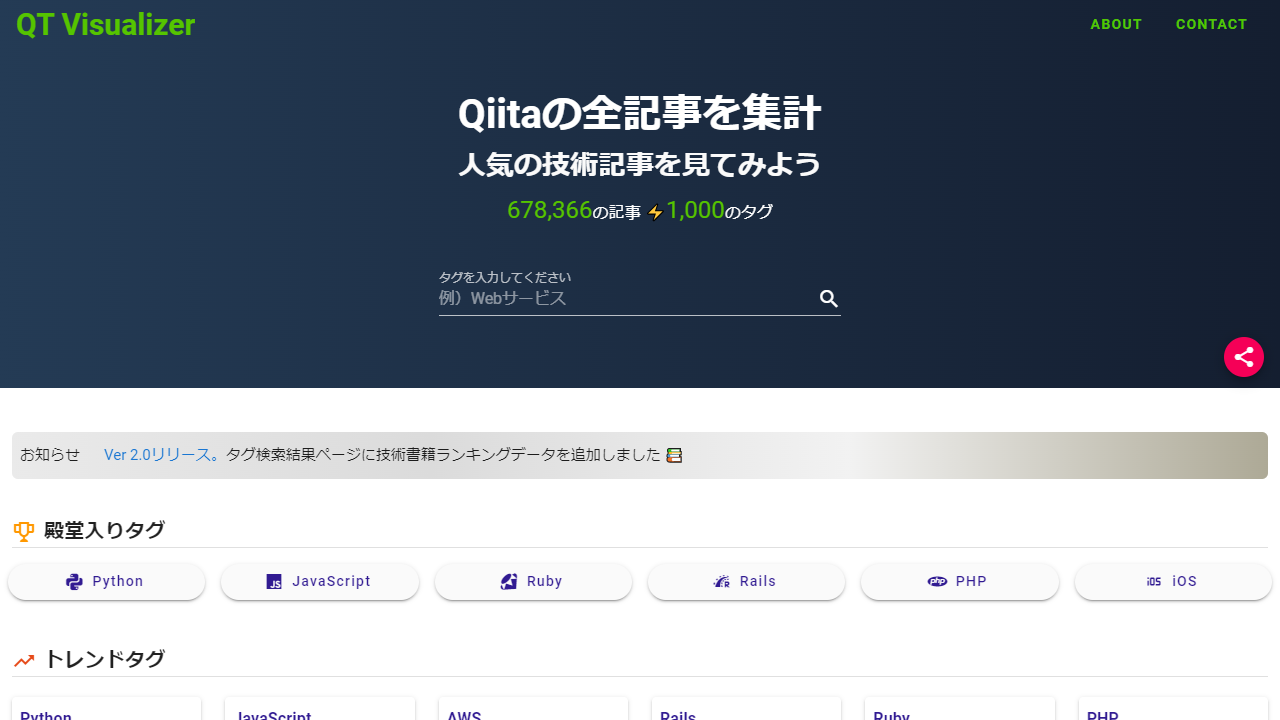Screen dimensions: 1280x720
Task: Focus the tag search input field
Action: [626, 298]
